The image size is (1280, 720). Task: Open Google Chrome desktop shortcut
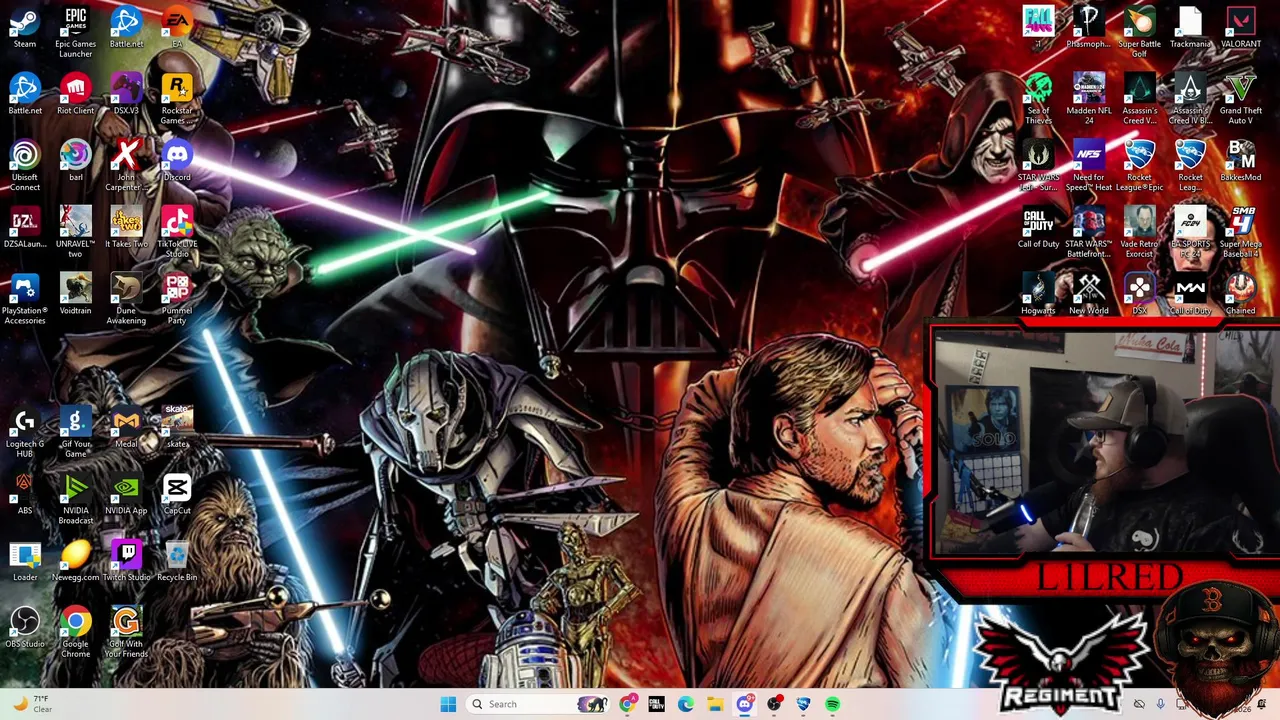point(75,633)
